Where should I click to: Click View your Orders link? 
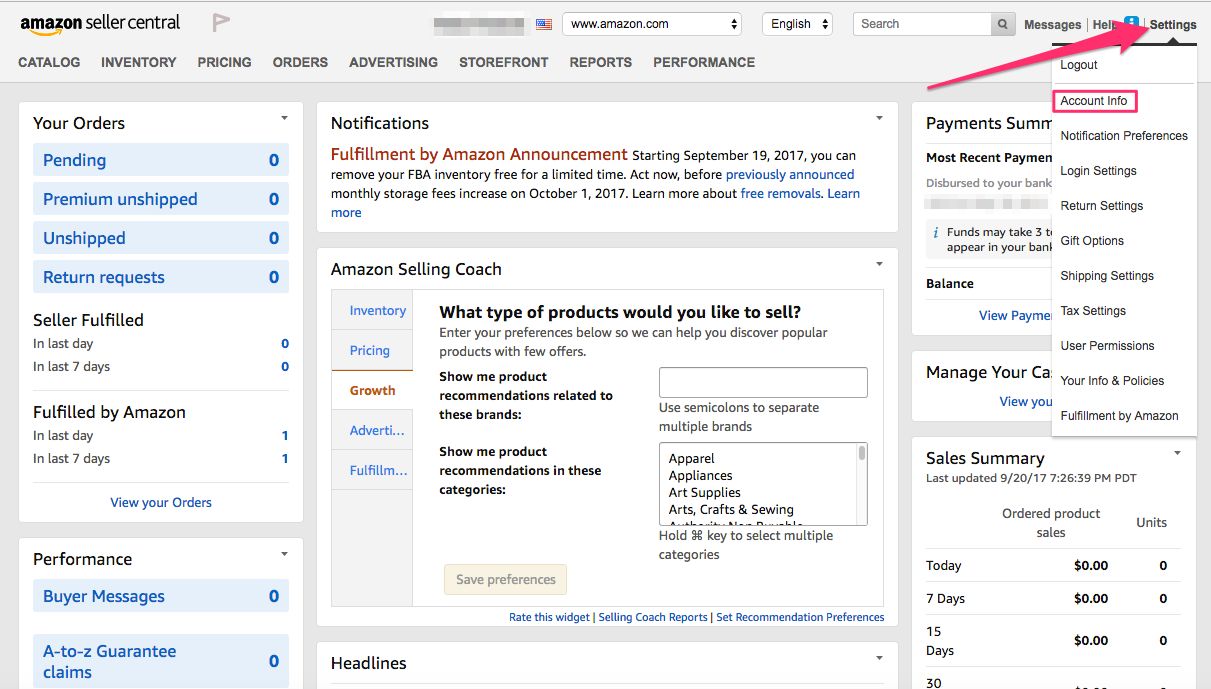pyautogui.click(x=161, y=503)
